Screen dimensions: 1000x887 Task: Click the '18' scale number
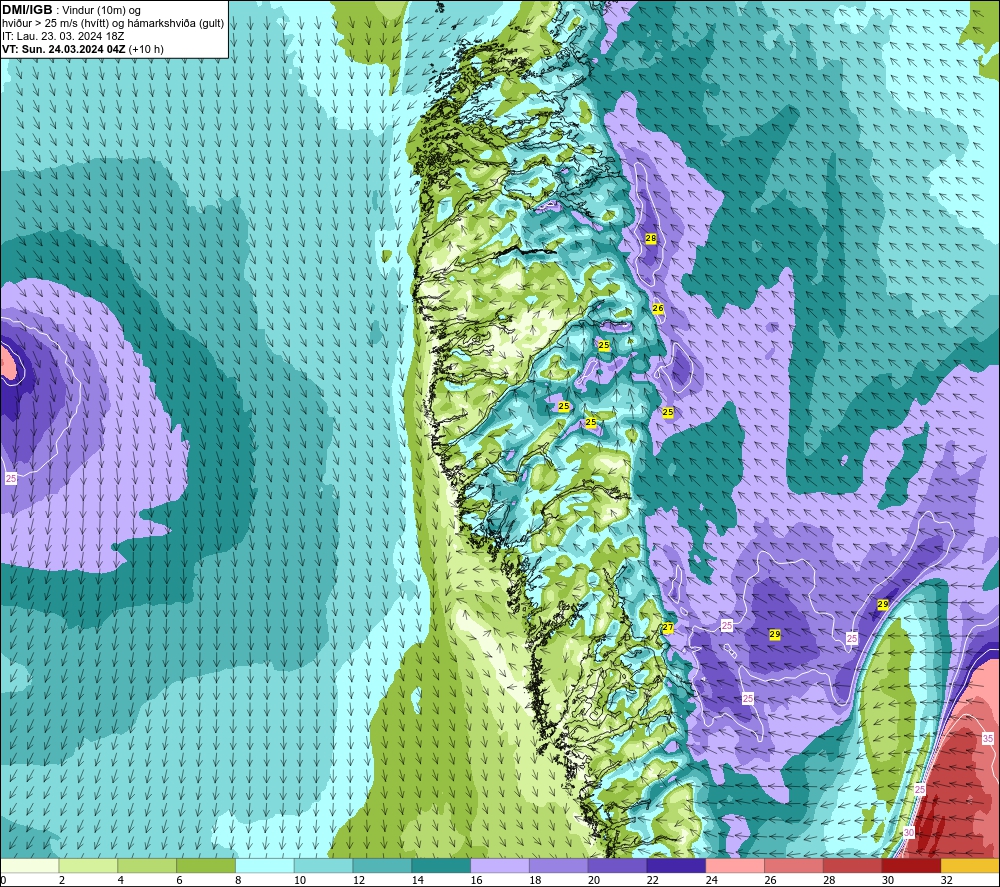pyautogui.click(x=535, y=880)
